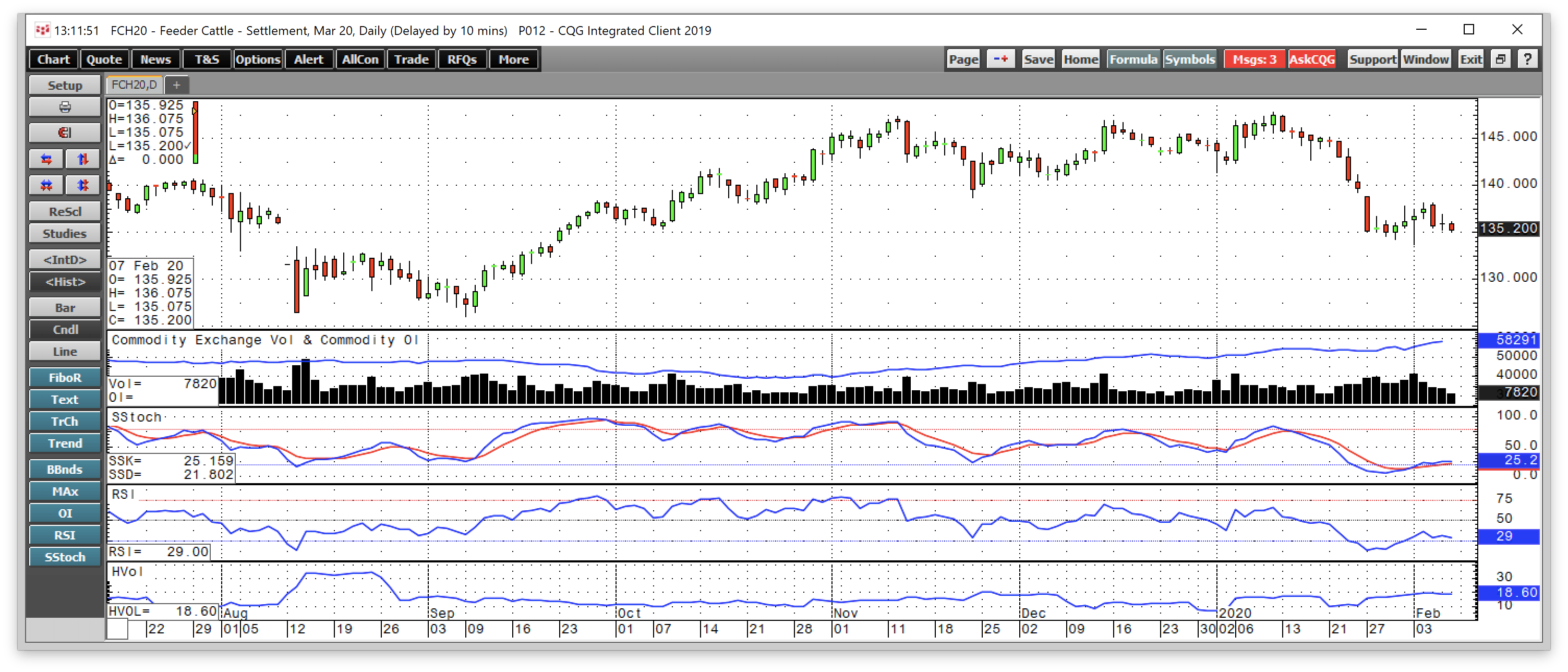Image resolution: width=1568 pixels, height=672 pixels.
Task: Open the Page menu button
Action: (x=963, y=59)
